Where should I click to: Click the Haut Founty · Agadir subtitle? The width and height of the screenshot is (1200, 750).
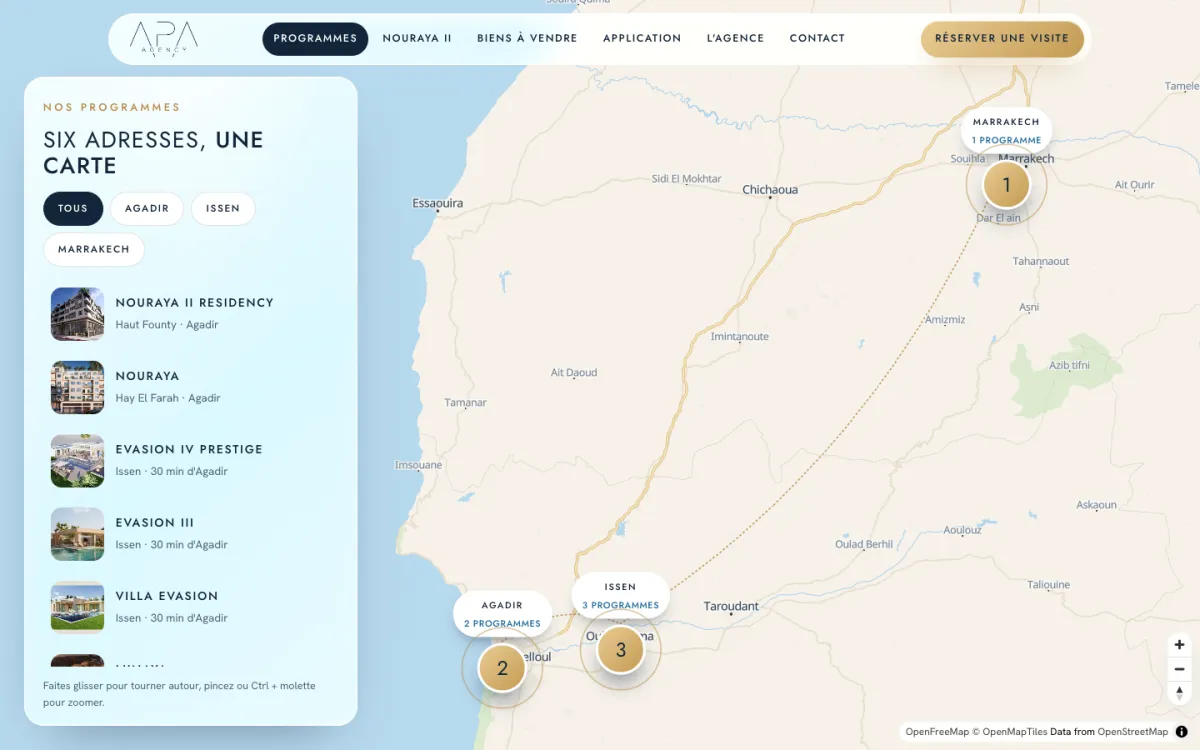167,325
